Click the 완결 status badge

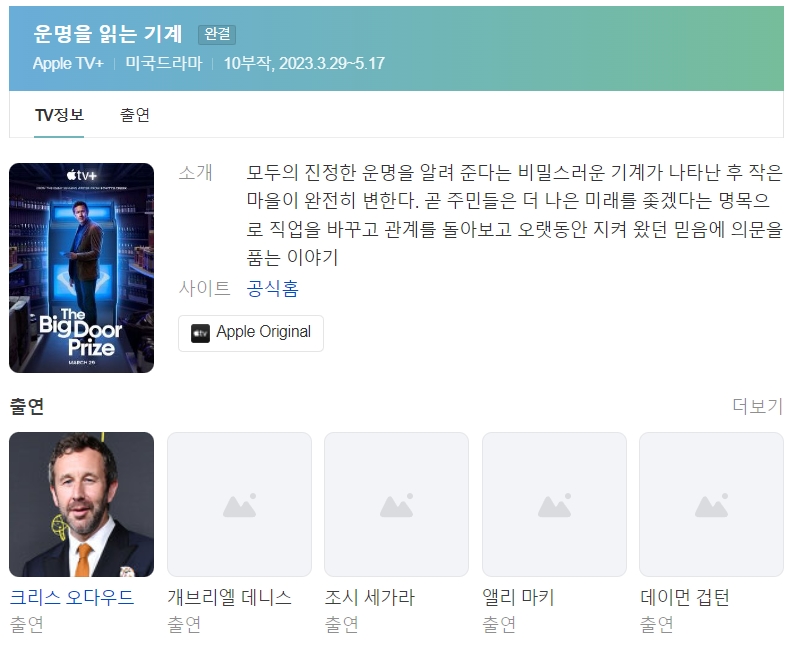[x=217, y=34]
